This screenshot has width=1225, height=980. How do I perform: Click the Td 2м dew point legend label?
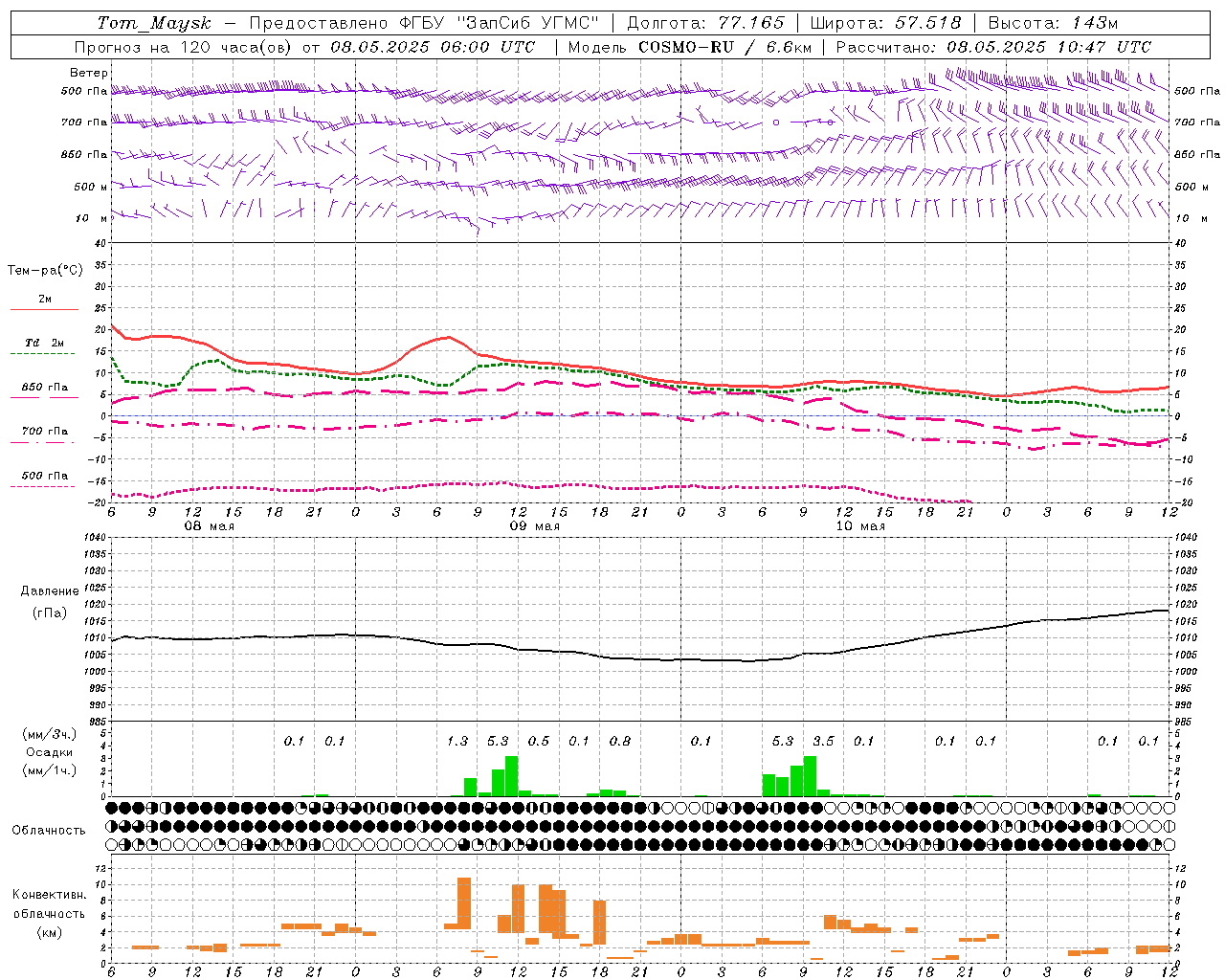45,343
